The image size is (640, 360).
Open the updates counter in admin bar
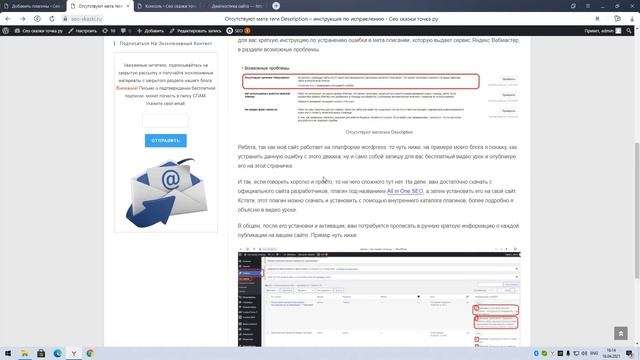pos(109,31)
